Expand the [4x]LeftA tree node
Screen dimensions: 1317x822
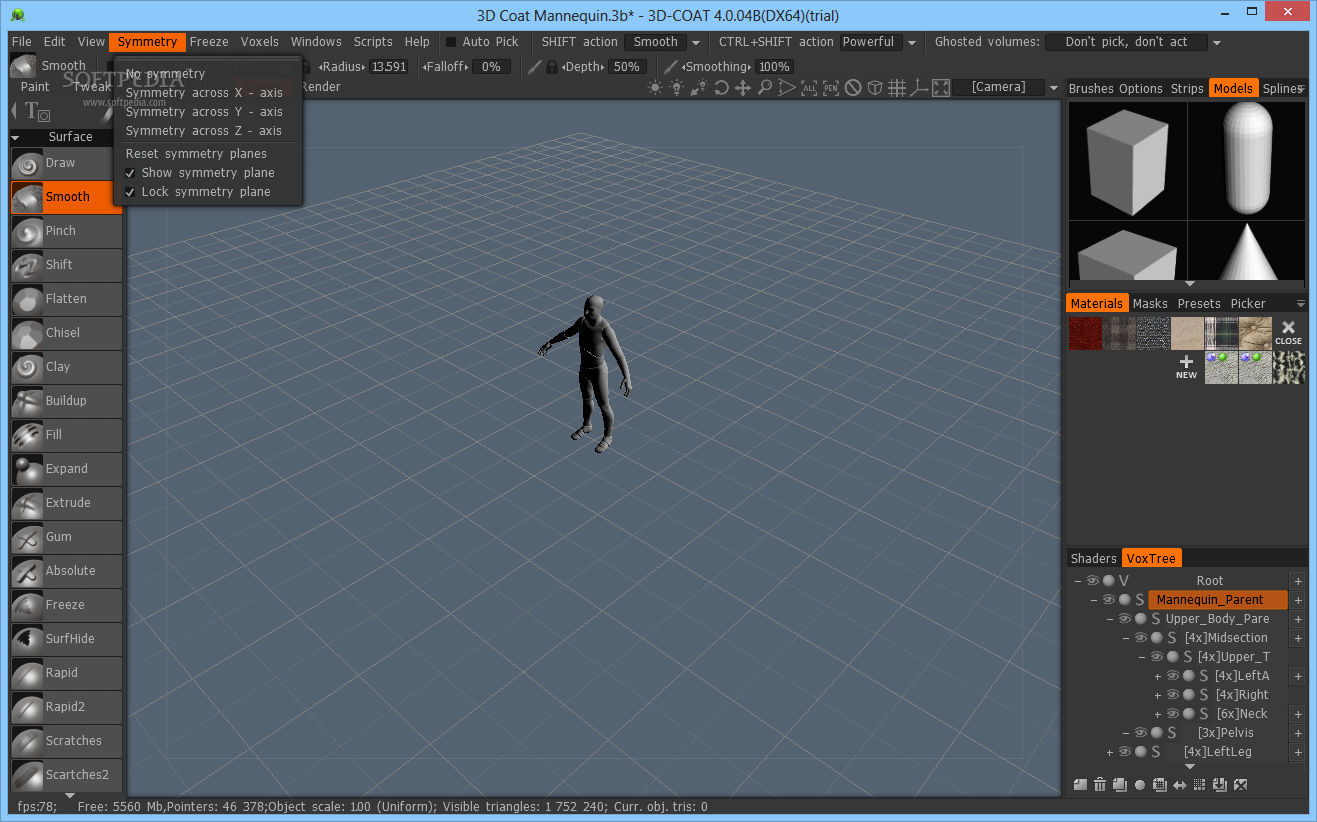pos(1158,677)
